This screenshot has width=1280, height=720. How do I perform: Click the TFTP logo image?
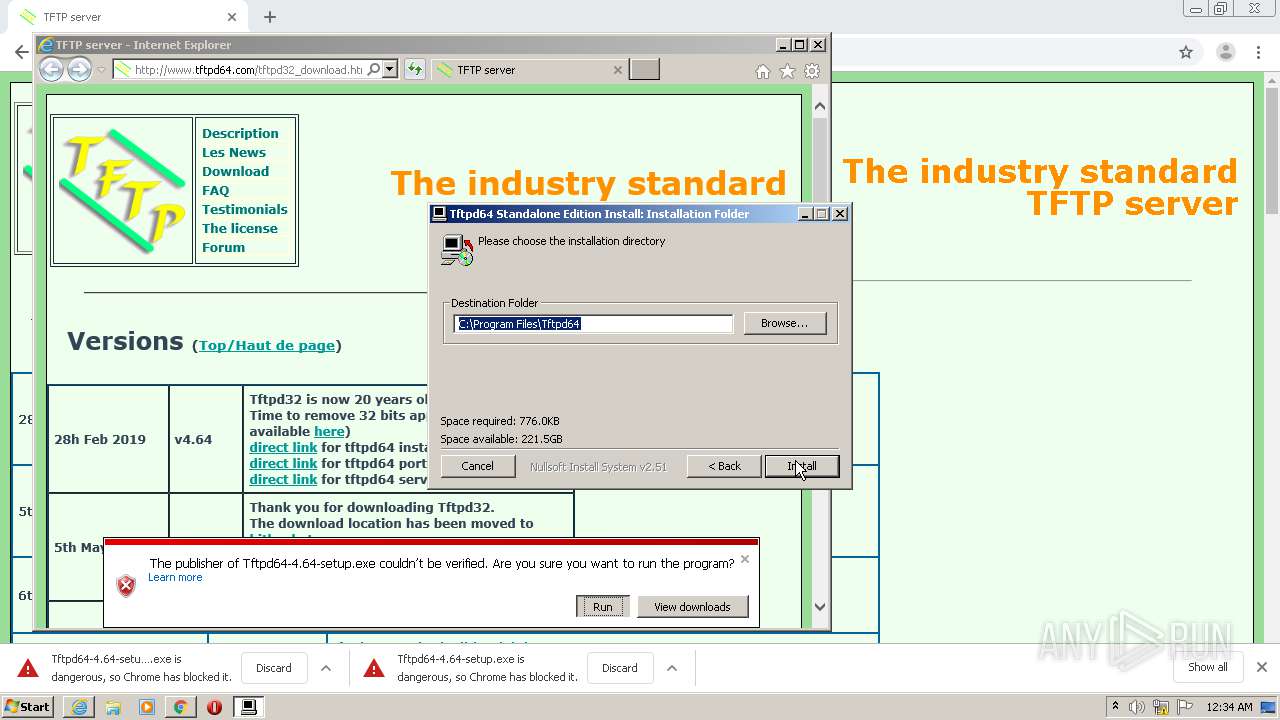122,190
